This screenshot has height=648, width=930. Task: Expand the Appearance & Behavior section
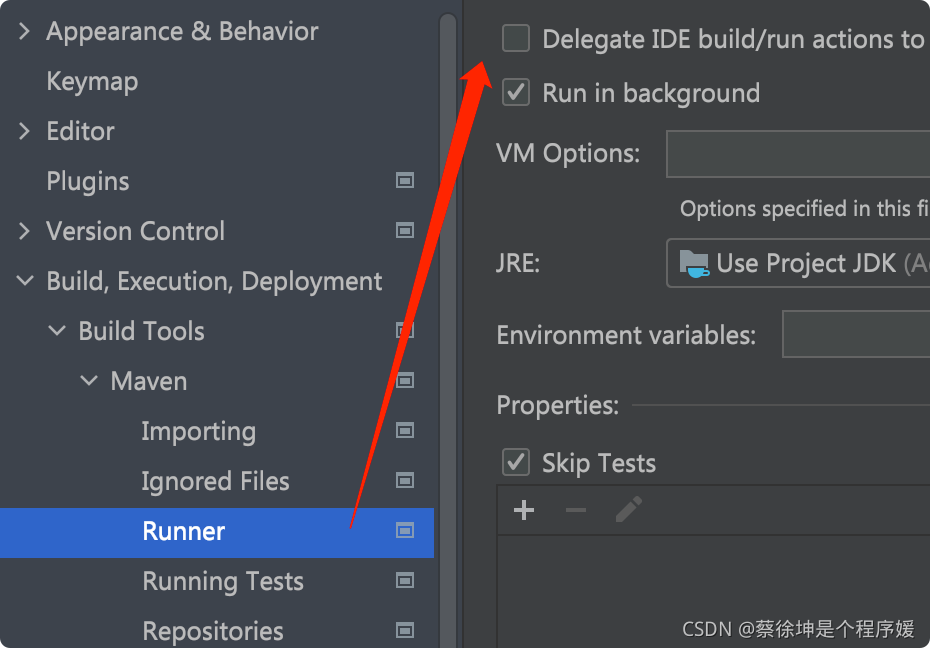(24, 31)
